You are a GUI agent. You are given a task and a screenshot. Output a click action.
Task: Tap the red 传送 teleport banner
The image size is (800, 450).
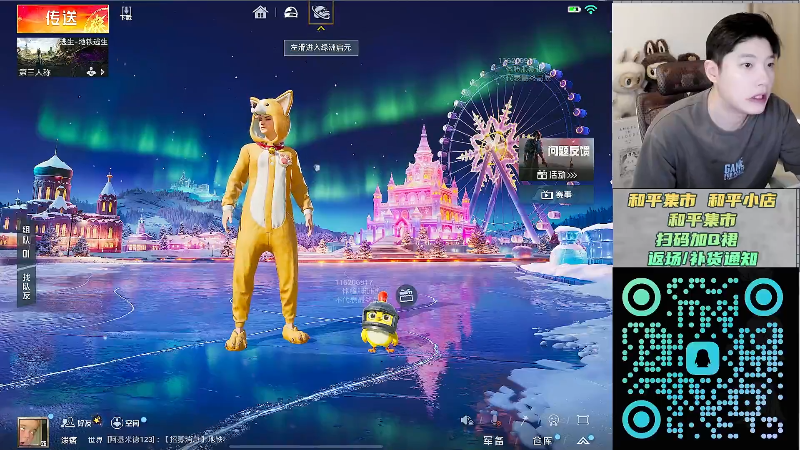tap(63, 18)
